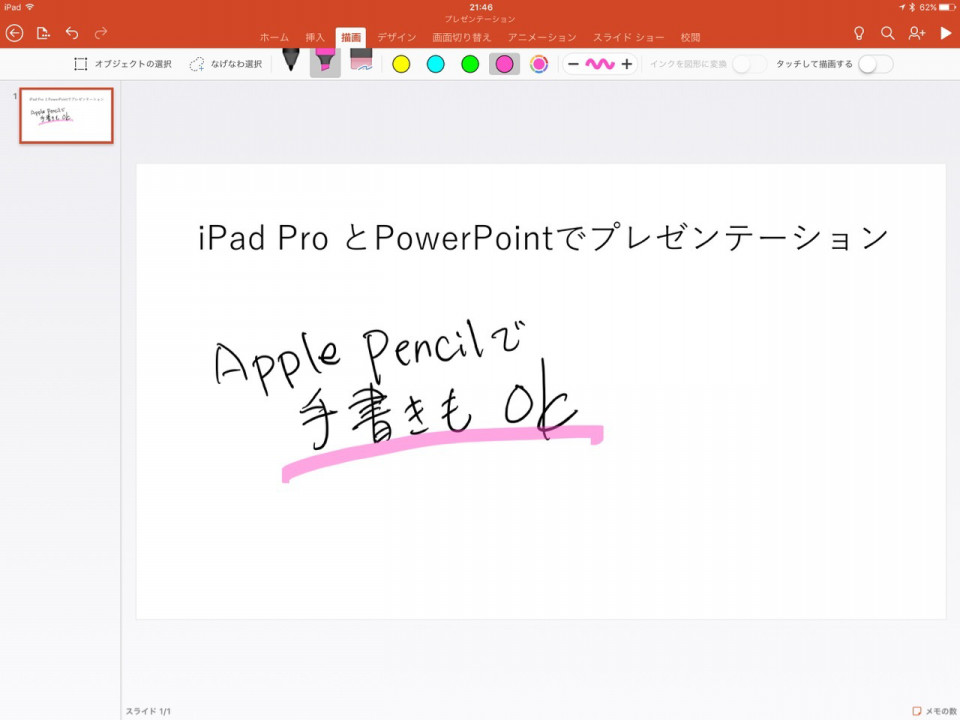This screenshot has width=960, height=720.
Task: Pick the green ink color
Action: [x=470, y=64]
